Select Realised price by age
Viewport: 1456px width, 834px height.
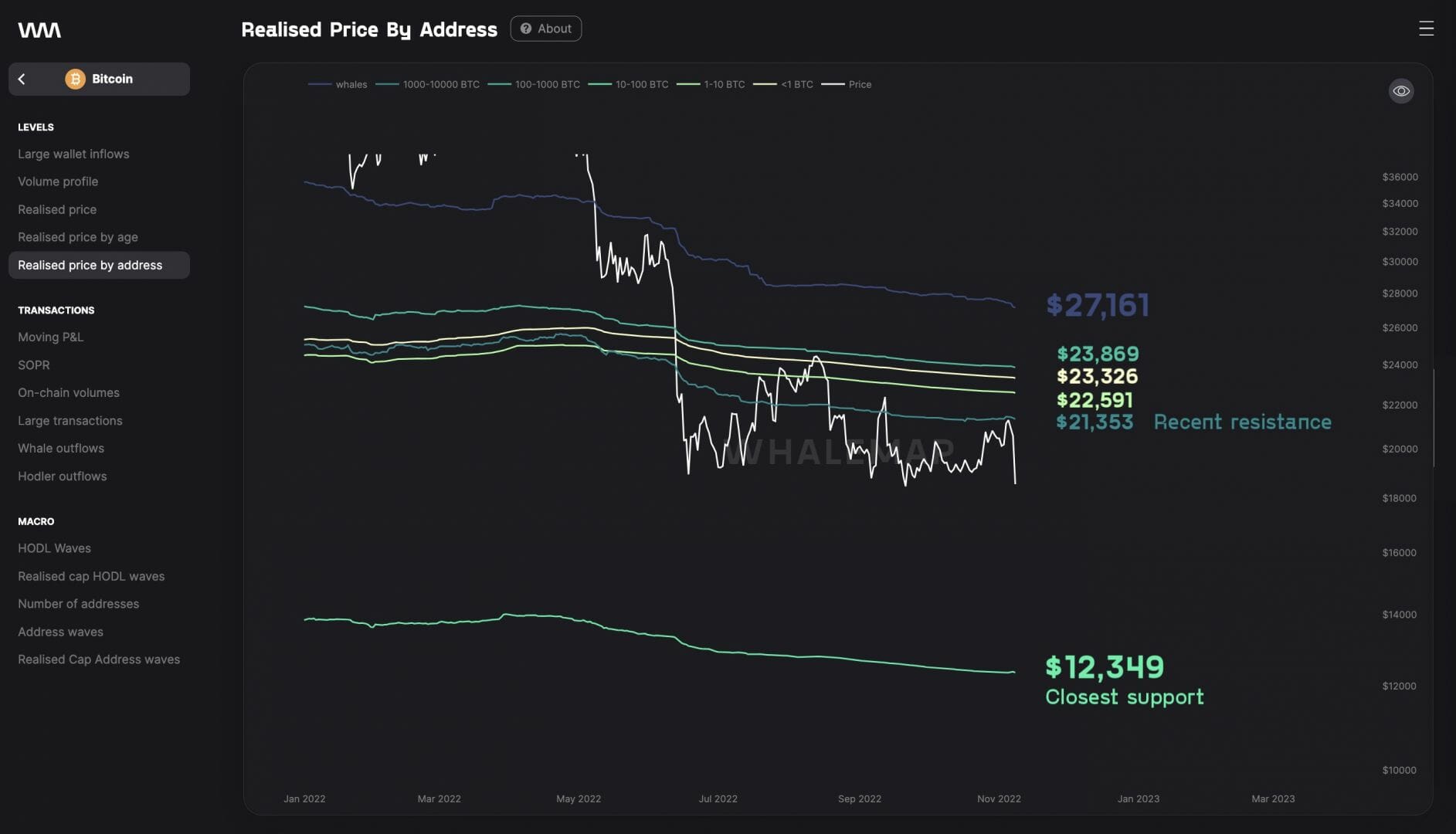[78, 237]
